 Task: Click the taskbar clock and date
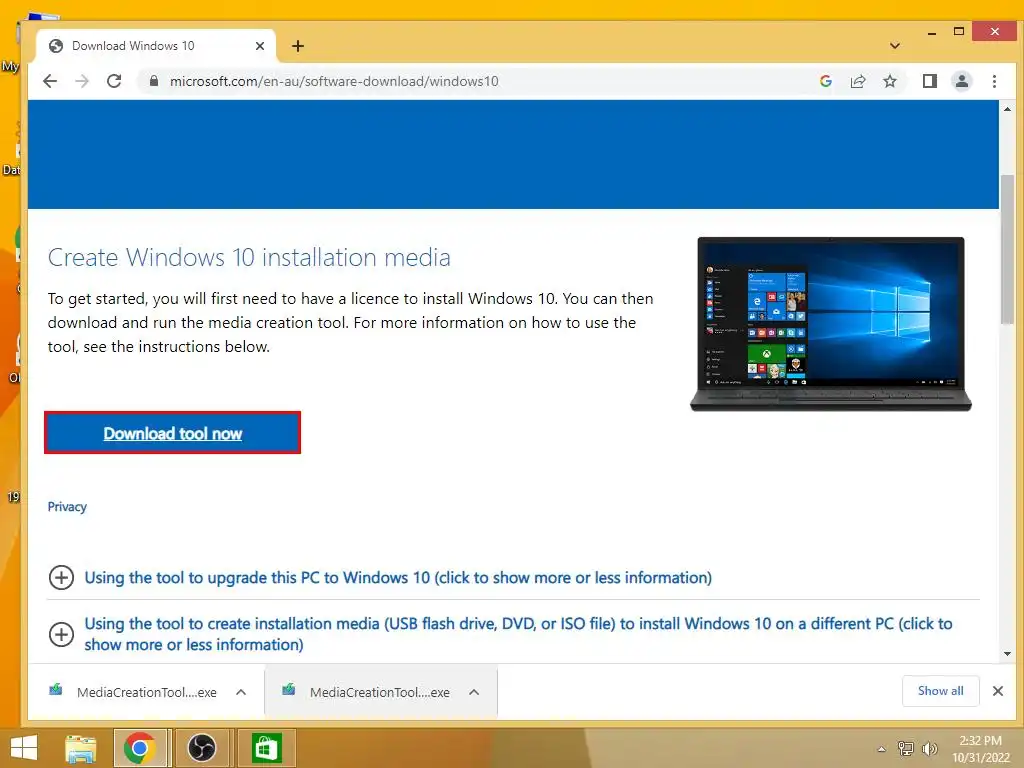pos(981,749)
